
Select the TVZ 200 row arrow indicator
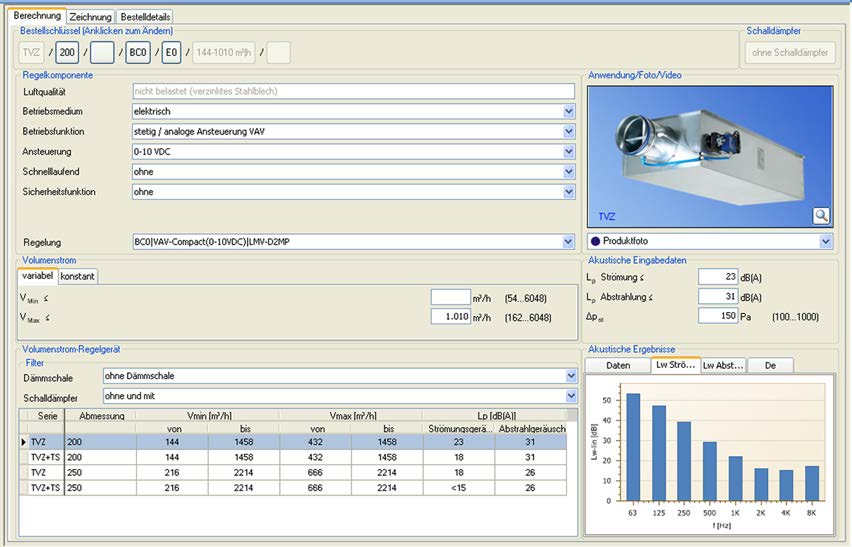(x=24, y=442)
